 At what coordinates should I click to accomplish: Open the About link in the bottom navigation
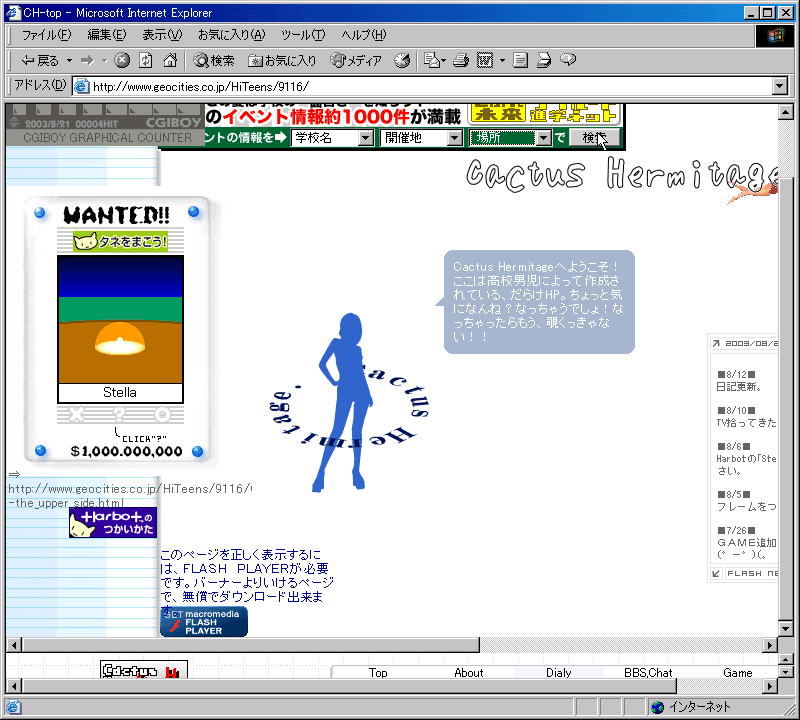[468, 673]
